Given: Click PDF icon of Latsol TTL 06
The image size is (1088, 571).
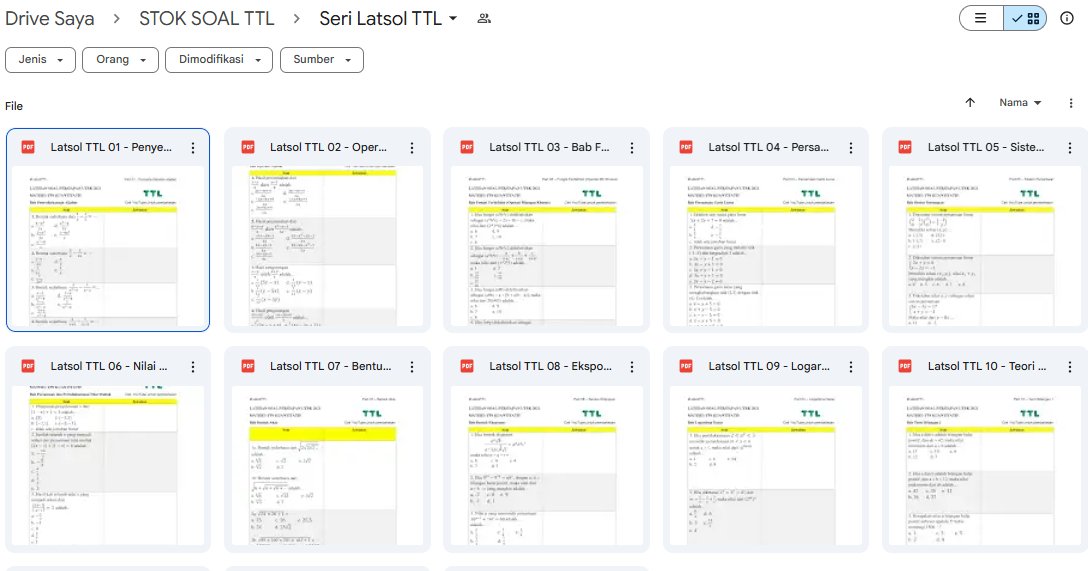Looking at the screenshot, I should (x=28, y=366).
